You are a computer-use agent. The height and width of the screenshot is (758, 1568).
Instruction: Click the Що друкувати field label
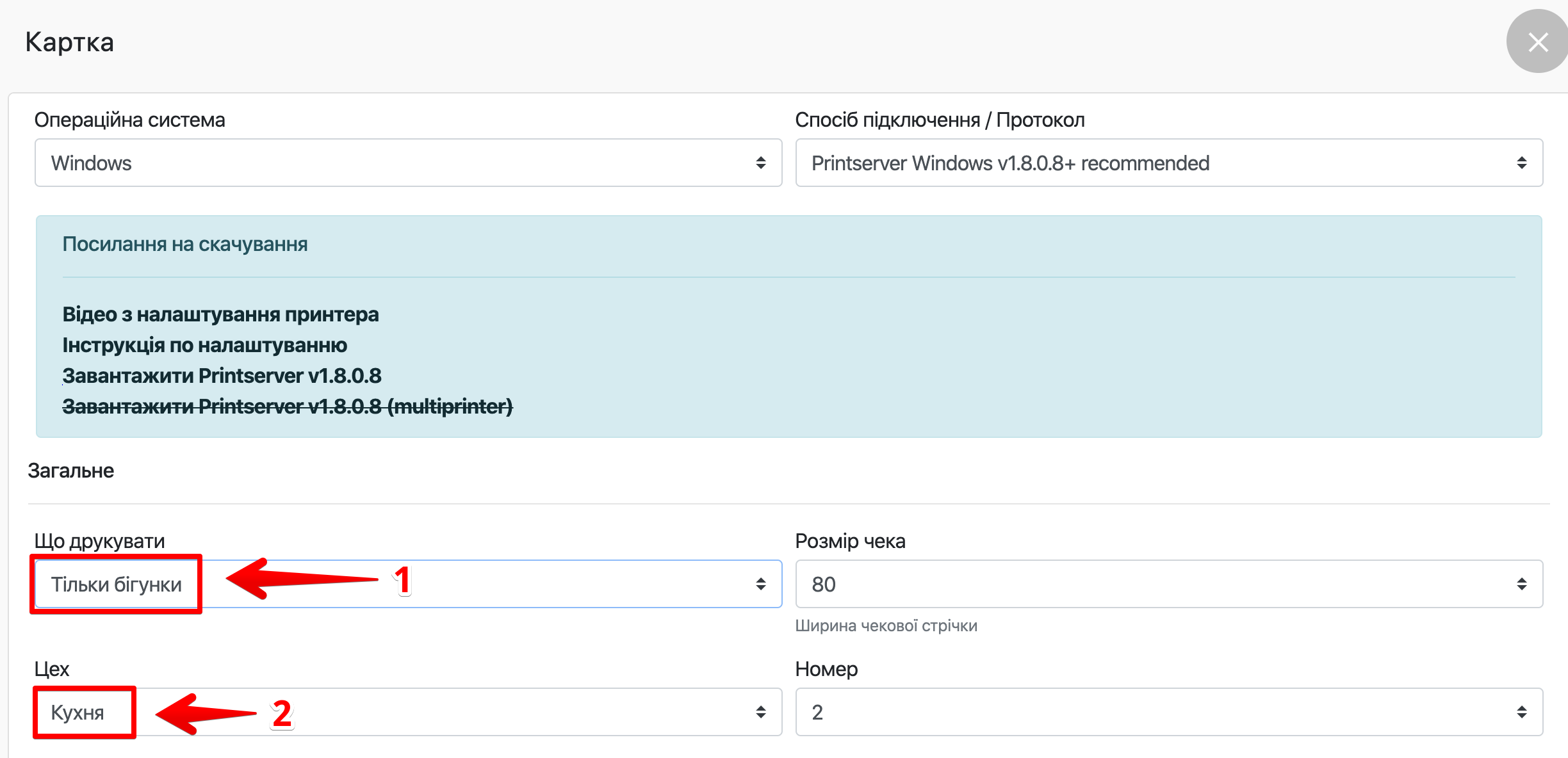(99, 541)
